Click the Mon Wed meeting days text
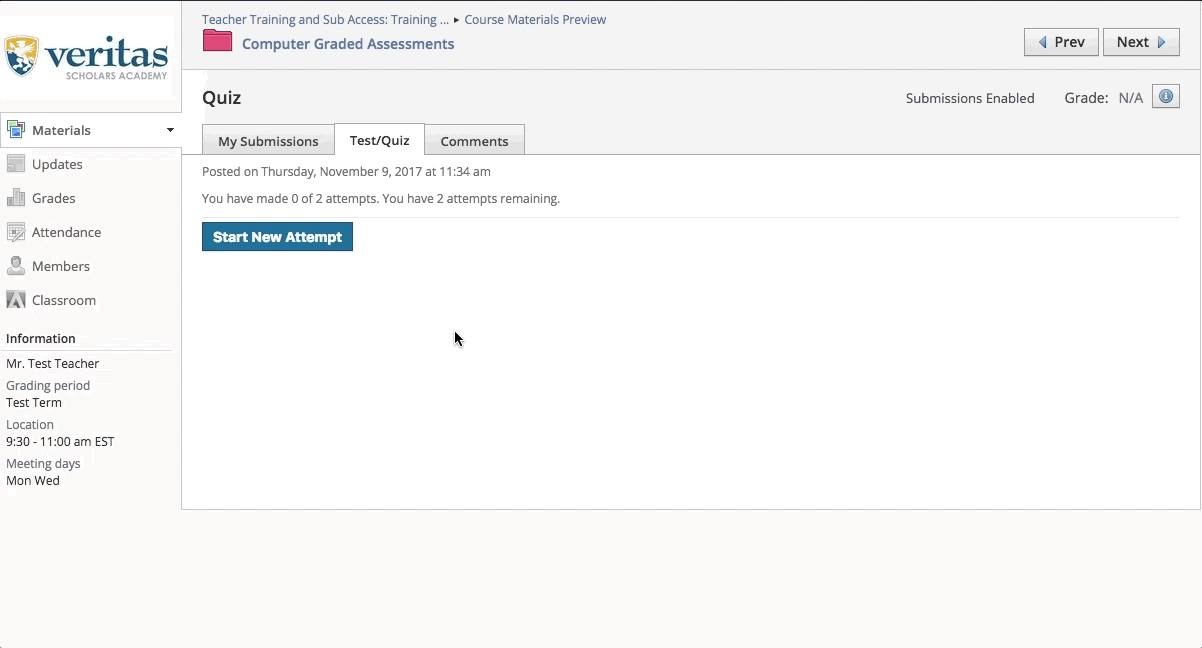This screenshot has height=648, width=1202. pyautogui.click(x=33, y=481)
